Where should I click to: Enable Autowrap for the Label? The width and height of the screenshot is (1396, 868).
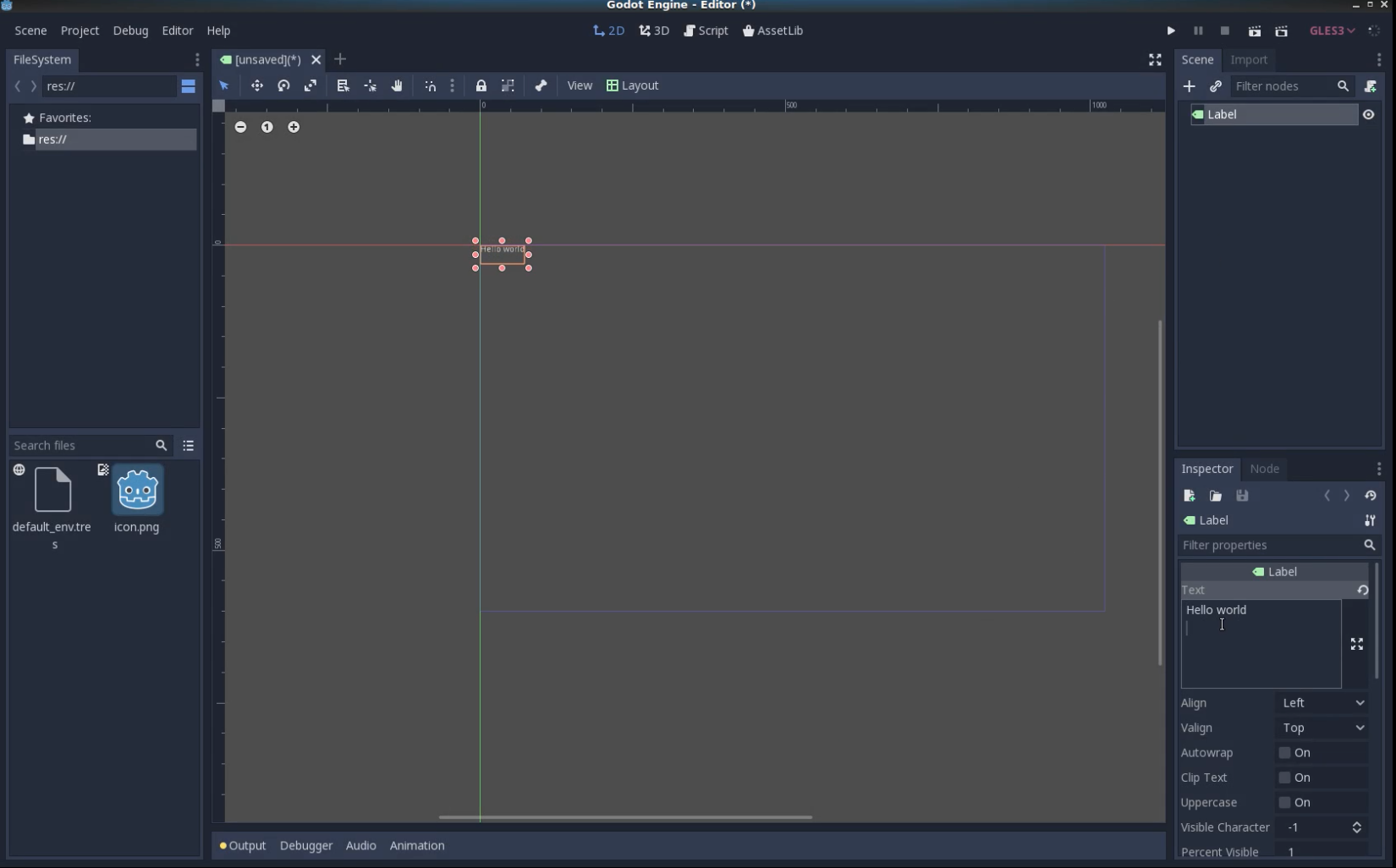[1287, 753]
